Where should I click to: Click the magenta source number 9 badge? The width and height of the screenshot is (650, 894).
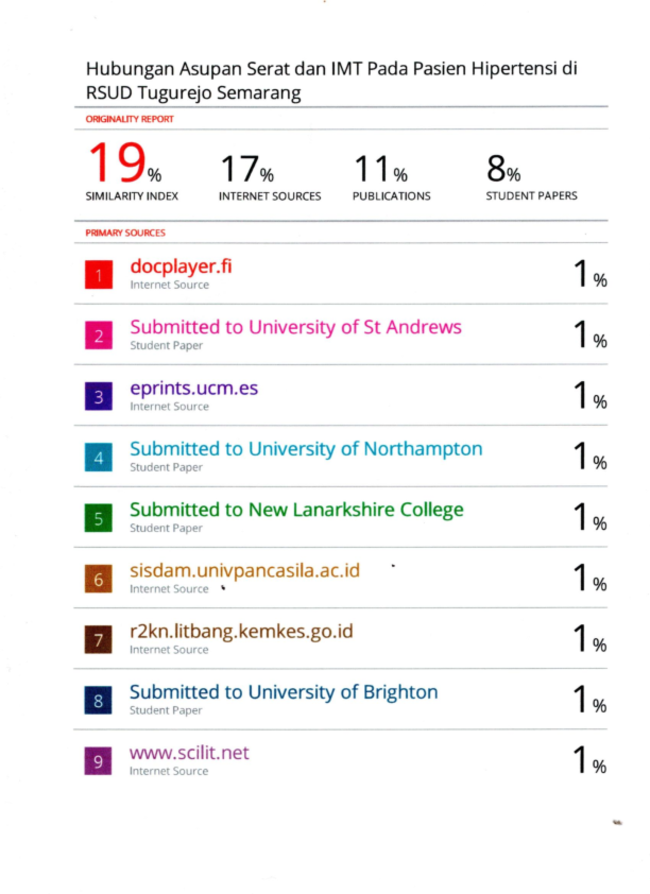pos(99,761)
